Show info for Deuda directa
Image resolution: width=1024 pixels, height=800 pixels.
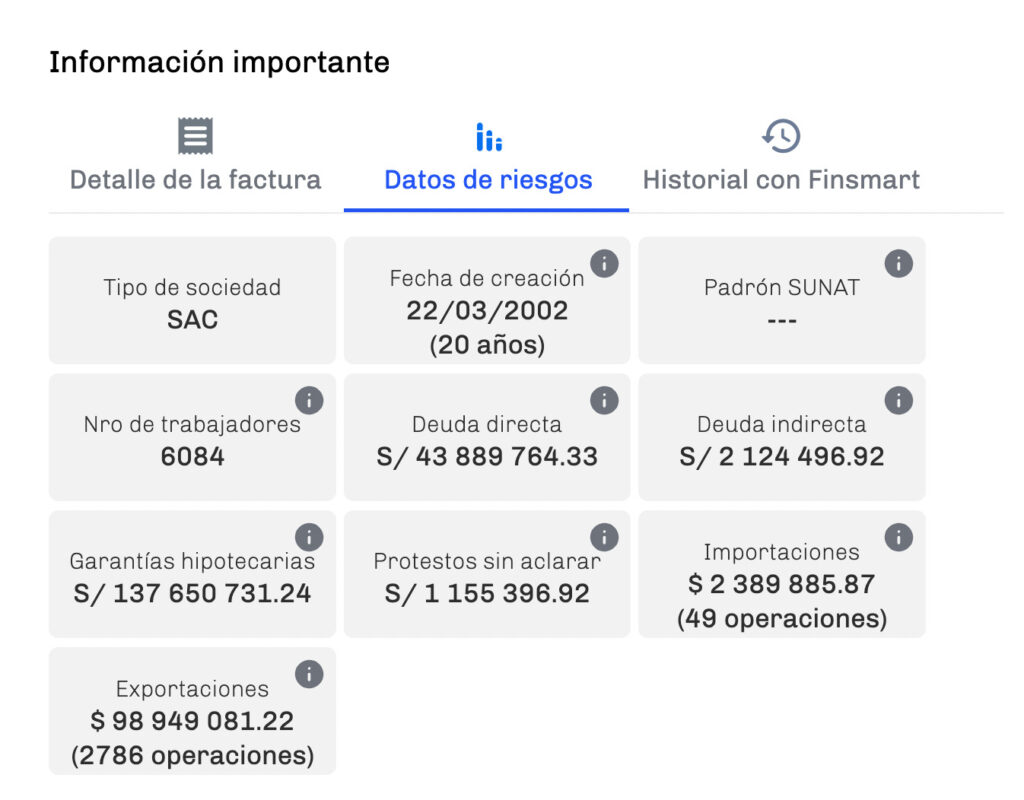tap(604, 400)
